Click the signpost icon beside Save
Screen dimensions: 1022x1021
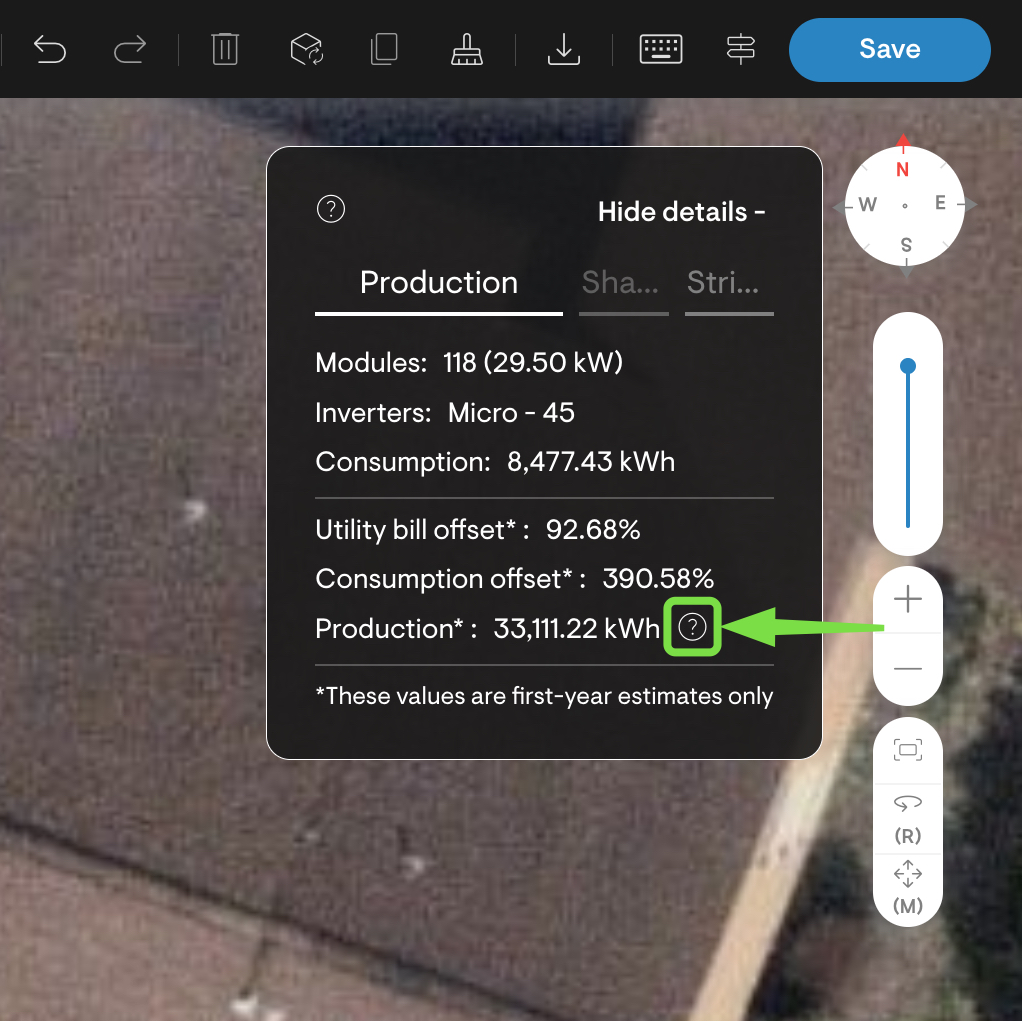point(741,49)
